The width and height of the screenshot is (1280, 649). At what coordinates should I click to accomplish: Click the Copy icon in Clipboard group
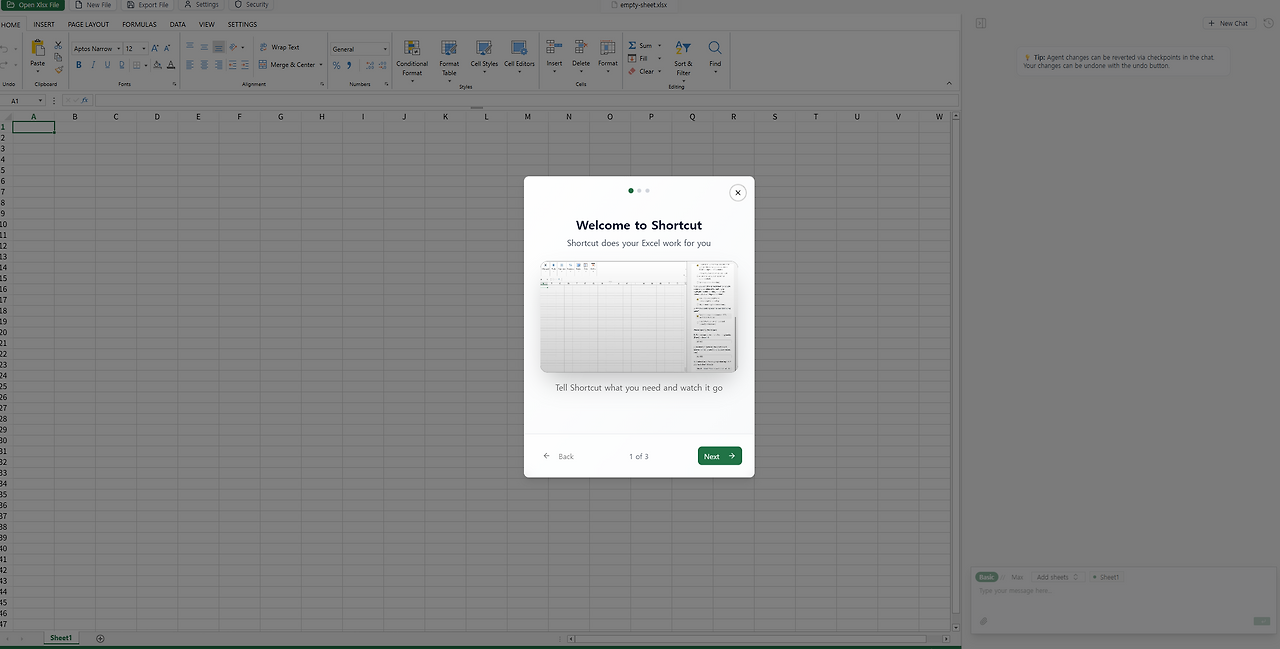point(58,57)
